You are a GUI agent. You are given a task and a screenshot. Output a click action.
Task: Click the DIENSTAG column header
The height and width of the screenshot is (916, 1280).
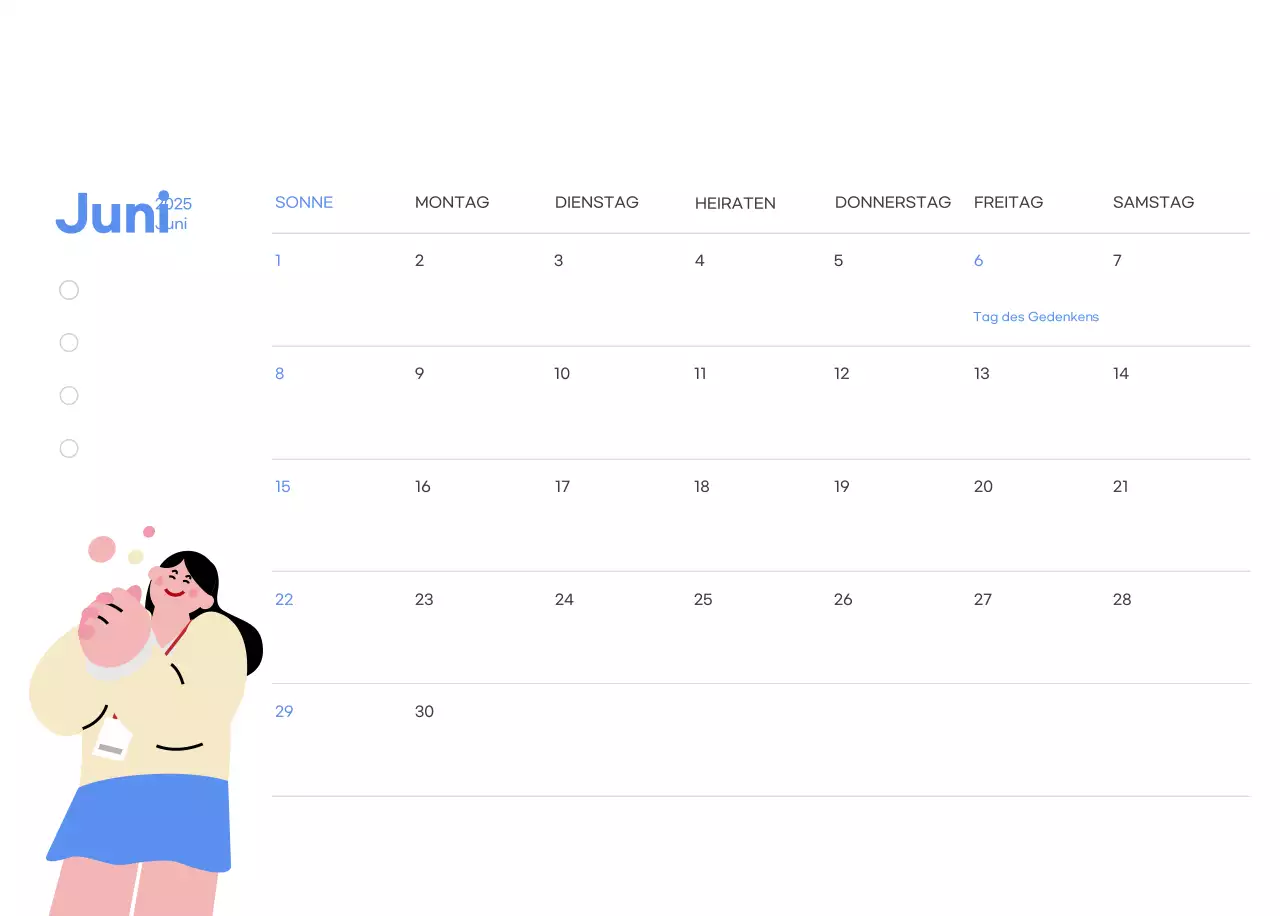point(597,202)
